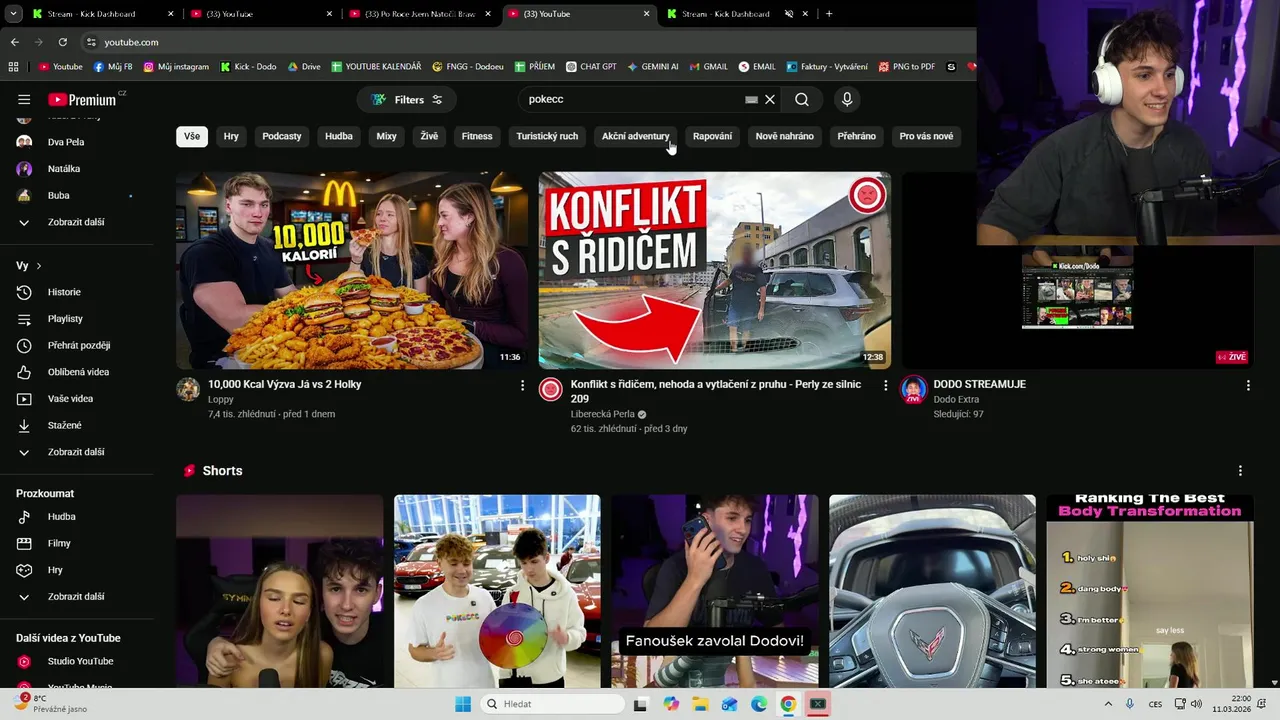Select the Hry filter chip
Screen dimensions: 1280x720
[231, 136]
